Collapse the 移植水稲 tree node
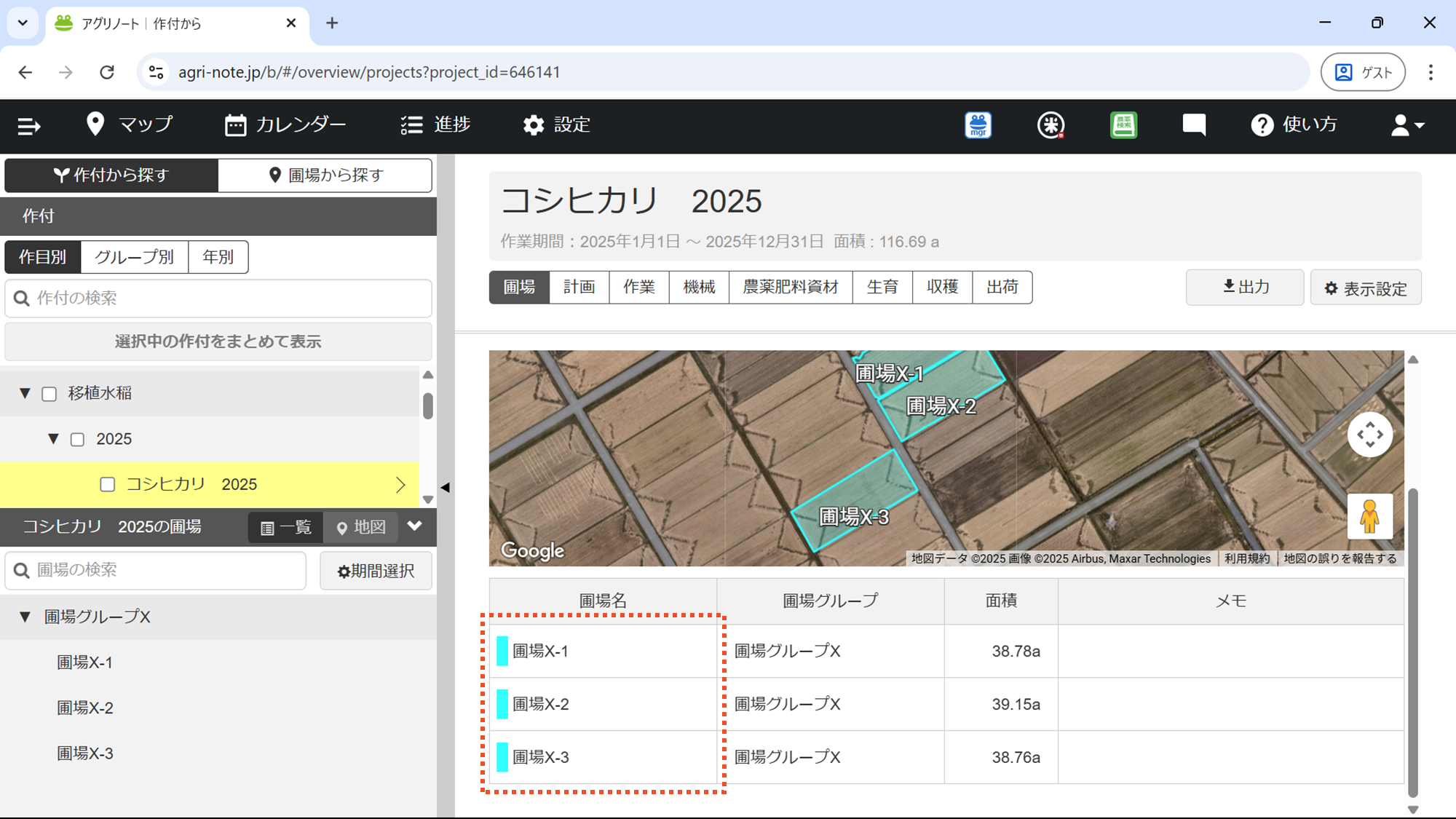Viewport: 1456px width, 819px height. coord(25,393)
